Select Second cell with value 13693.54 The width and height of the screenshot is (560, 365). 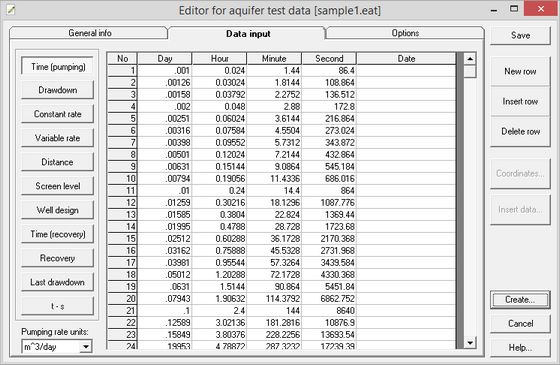[329, 335]
